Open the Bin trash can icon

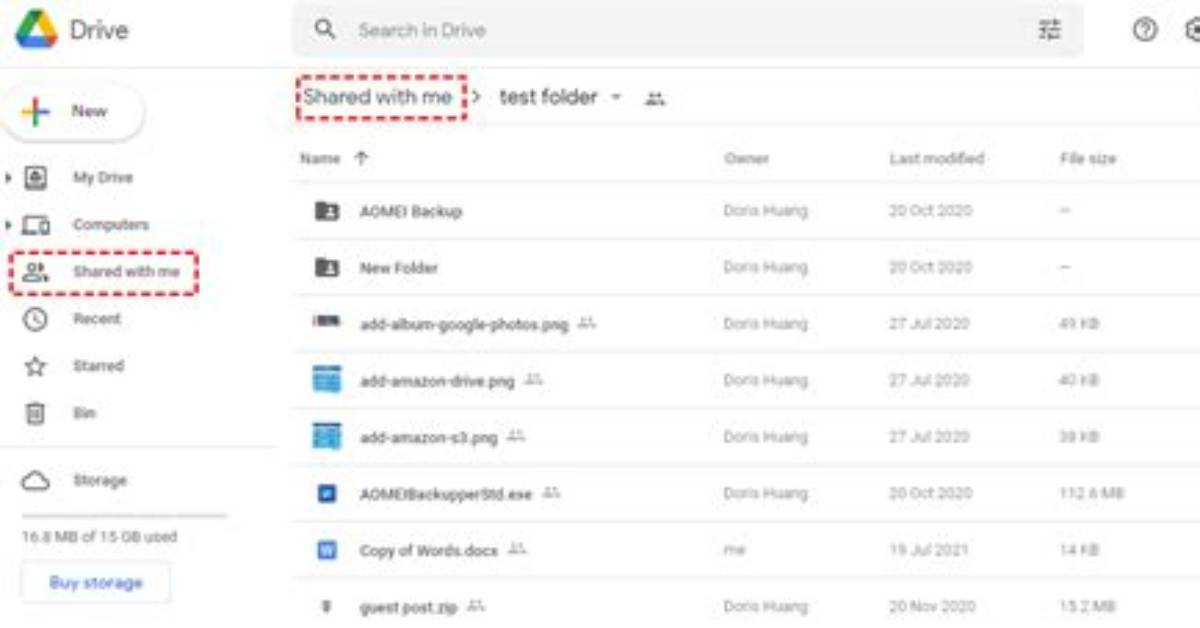tap(35, 413)
